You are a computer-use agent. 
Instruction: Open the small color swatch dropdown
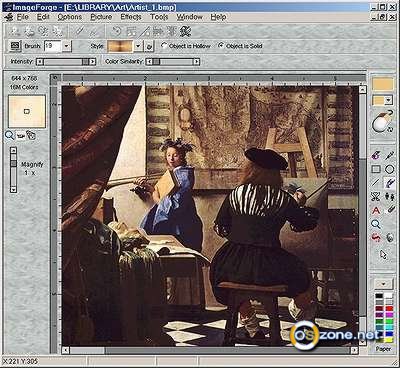(388, 100)
